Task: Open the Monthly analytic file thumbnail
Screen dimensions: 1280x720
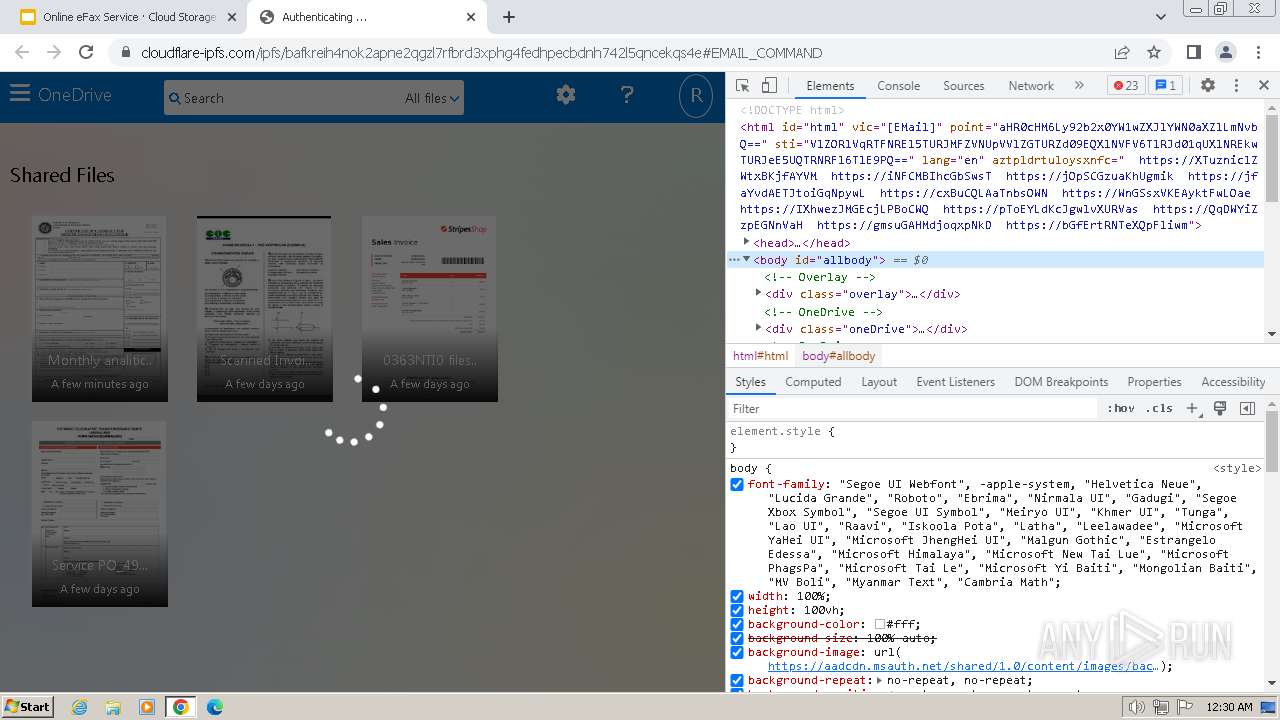Action: (100, 308)
